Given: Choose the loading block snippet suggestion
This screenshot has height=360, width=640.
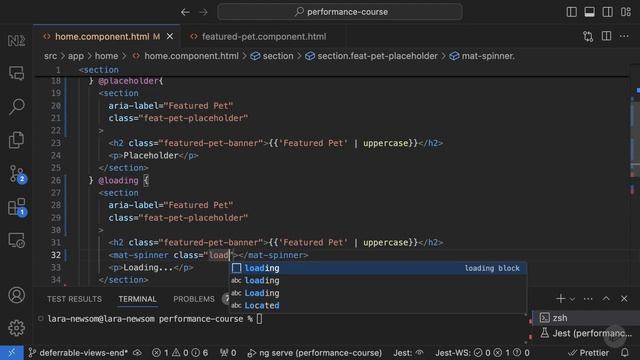Looking at the screenshot, I should 378,268.
